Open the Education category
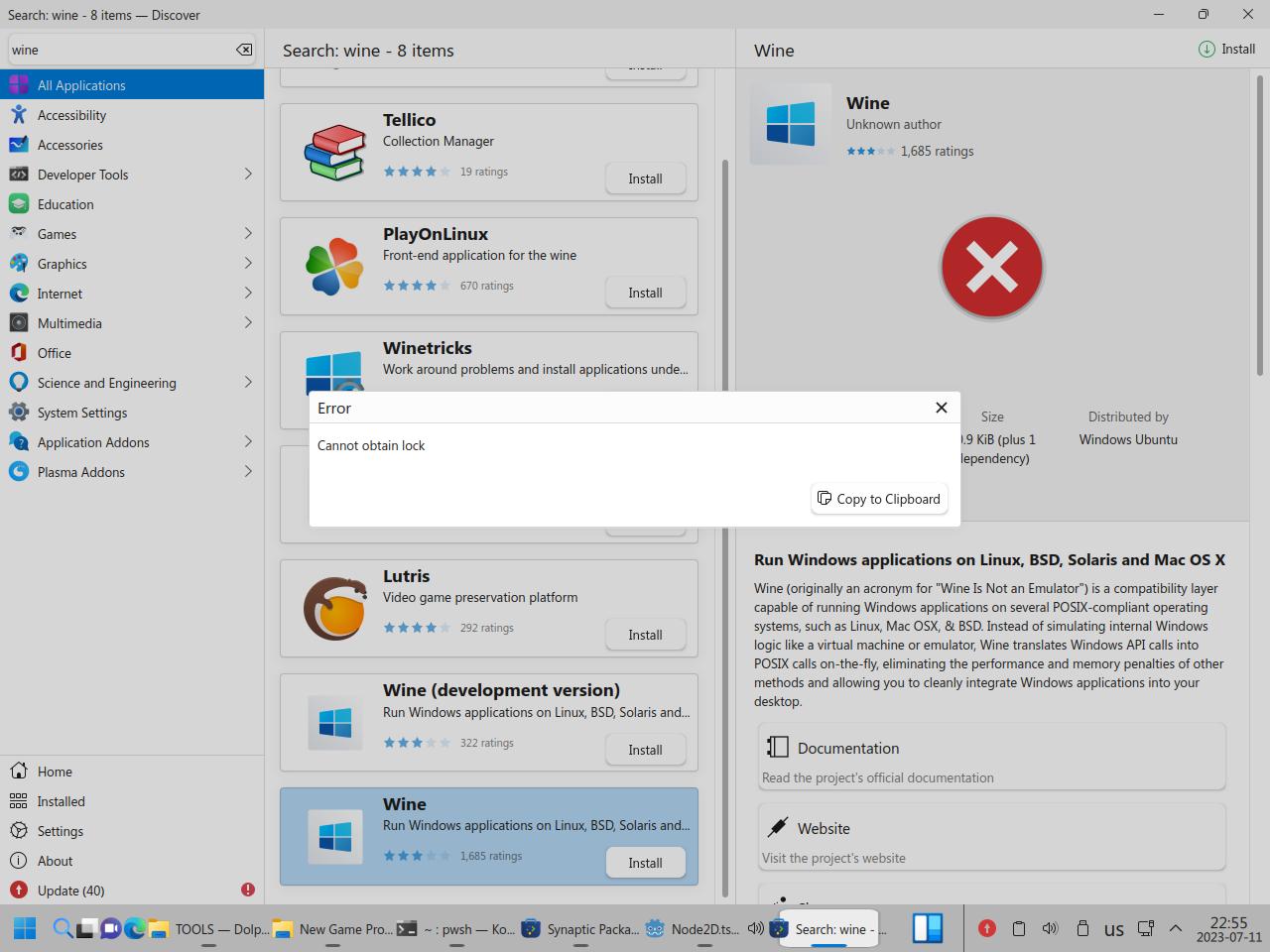 (x=132, y=204)
